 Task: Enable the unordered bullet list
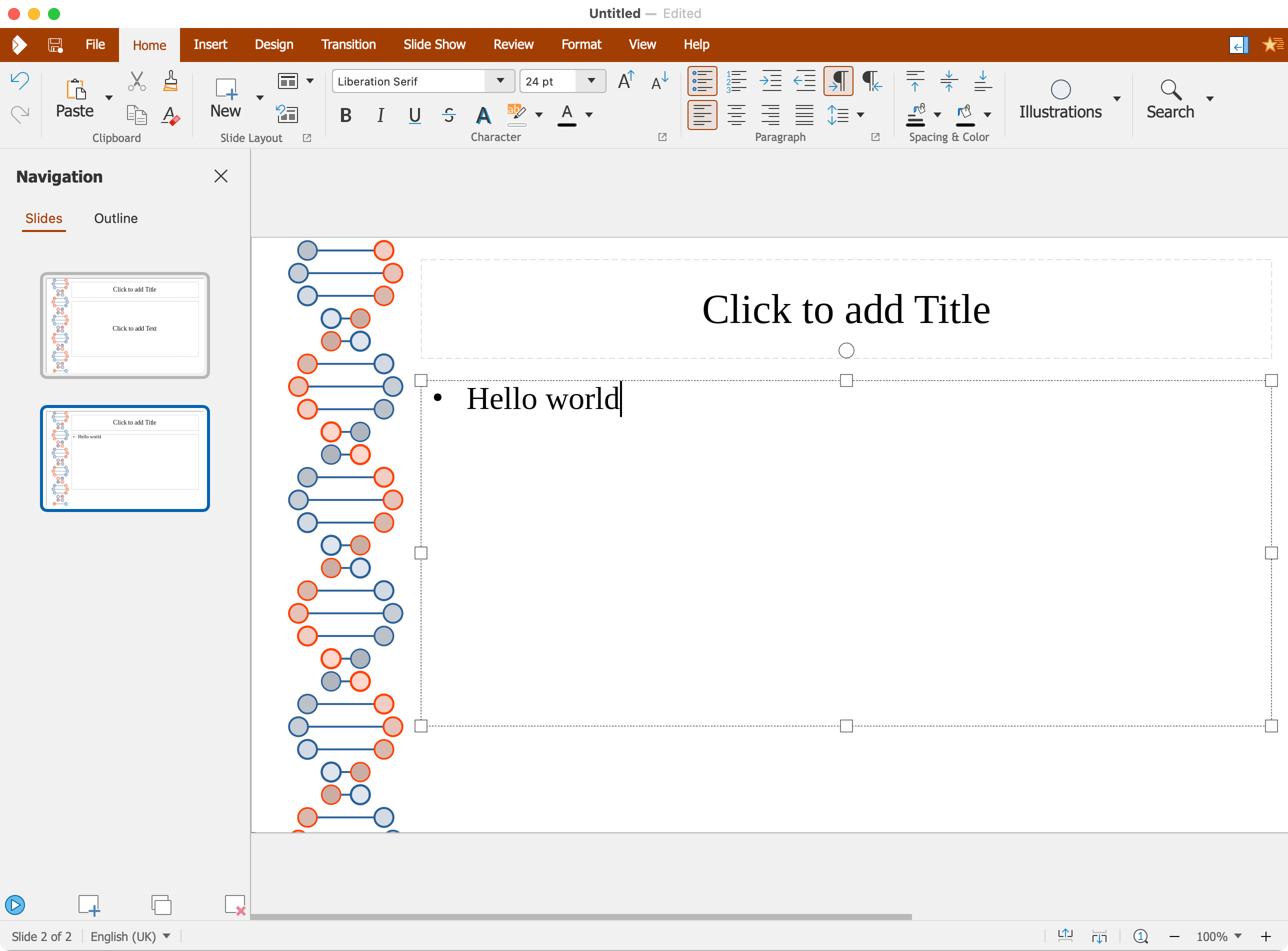[x=702, y=80]
